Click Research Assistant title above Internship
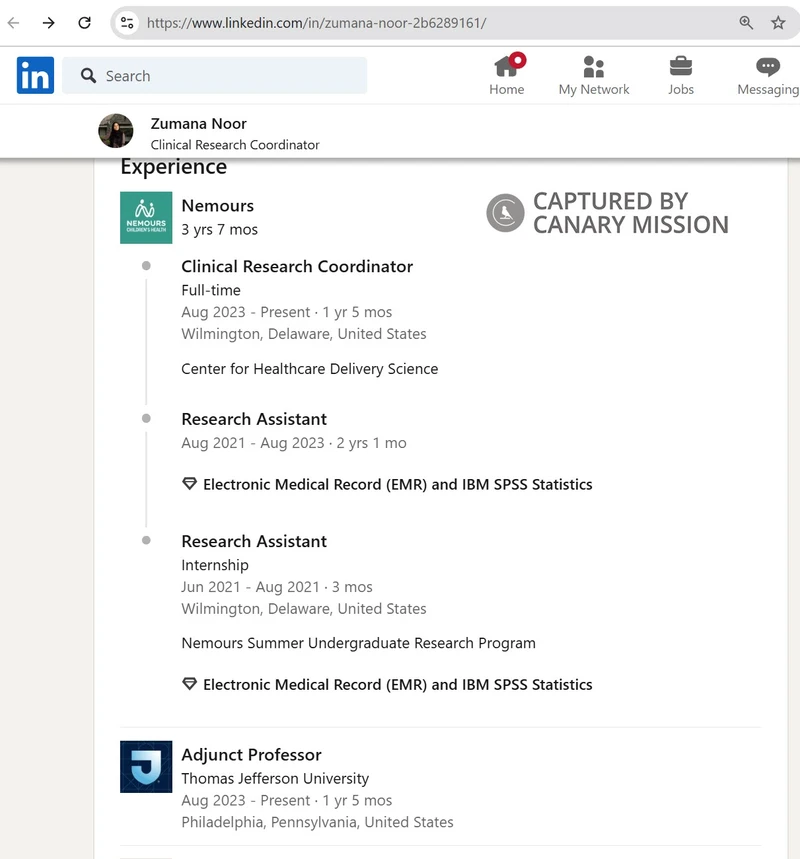 pos(254,541)
